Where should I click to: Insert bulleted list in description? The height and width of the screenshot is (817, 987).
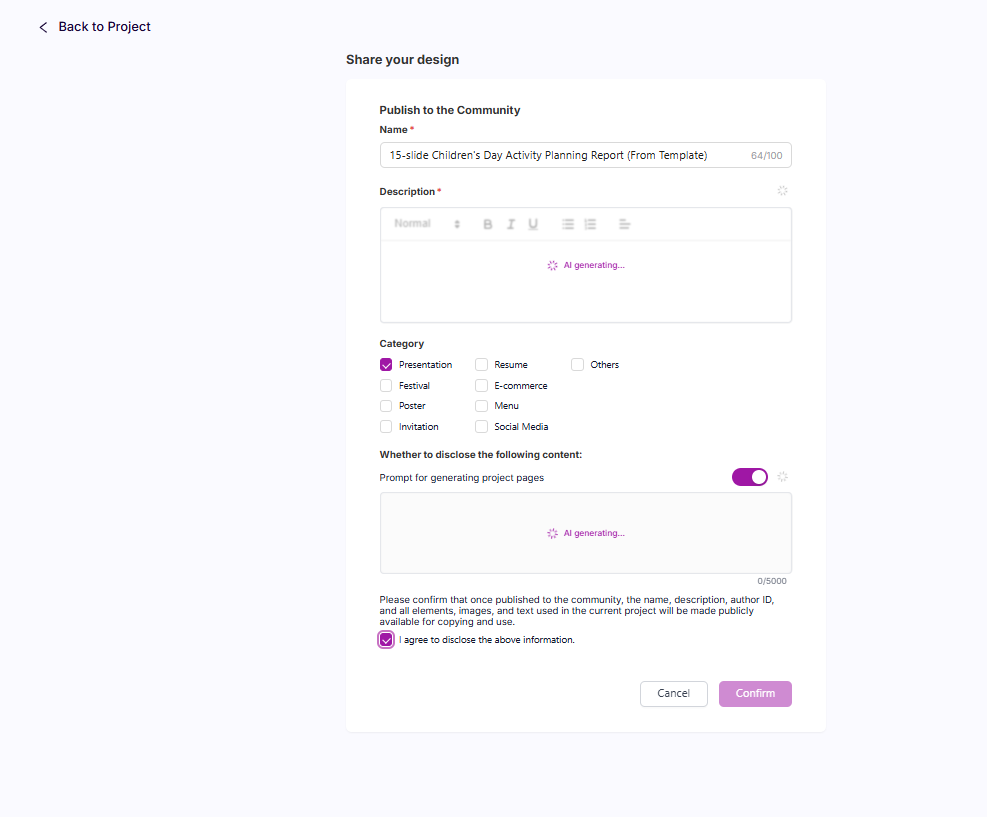(568, 224)
